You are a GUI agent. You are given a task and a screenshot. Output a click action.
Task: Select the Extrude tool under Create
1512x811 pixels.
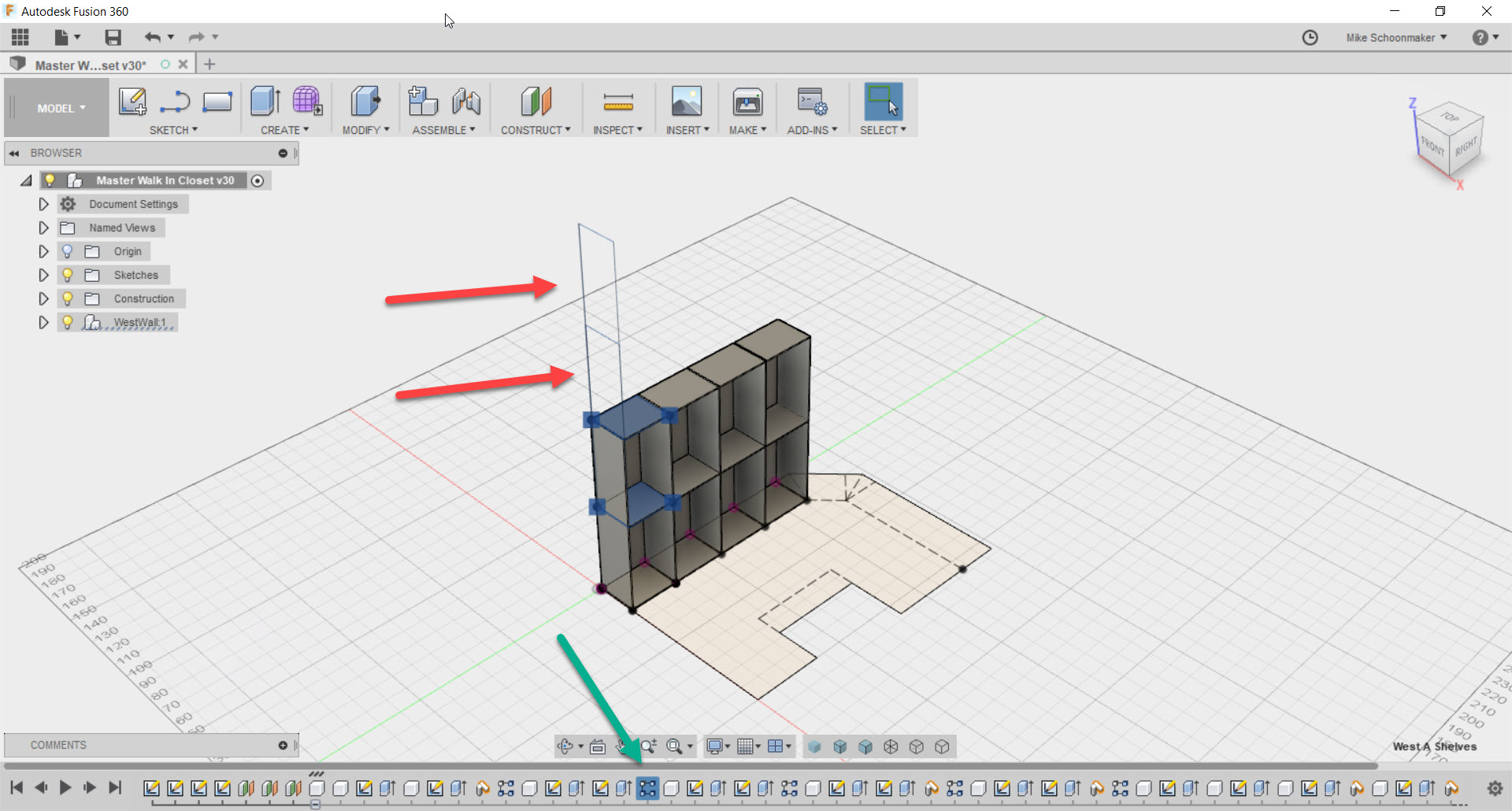point(265,102)
